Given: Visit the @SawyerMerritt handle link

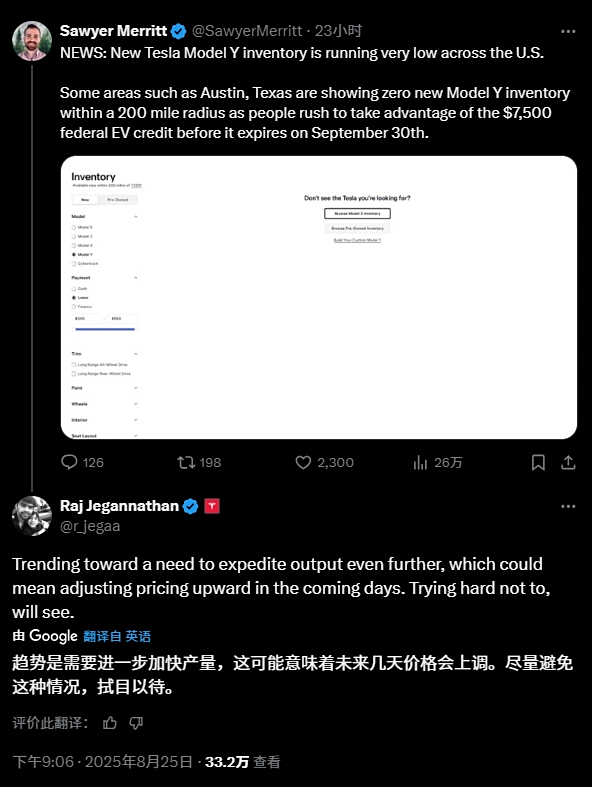Looking at the screenshot, I should coord(247,31).
